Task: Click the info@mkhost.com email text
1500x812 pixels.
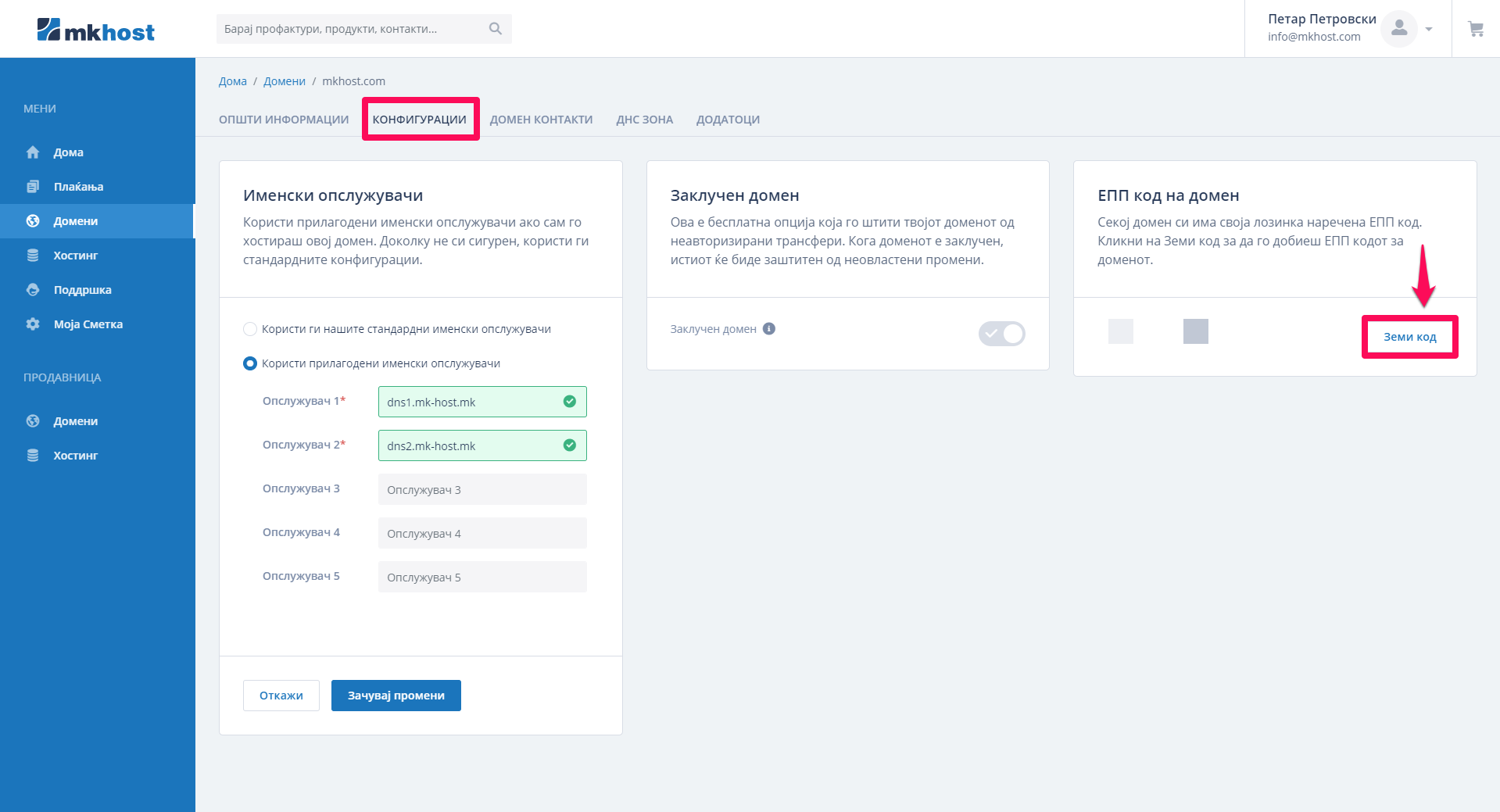Action: (x=1314, y=37)
